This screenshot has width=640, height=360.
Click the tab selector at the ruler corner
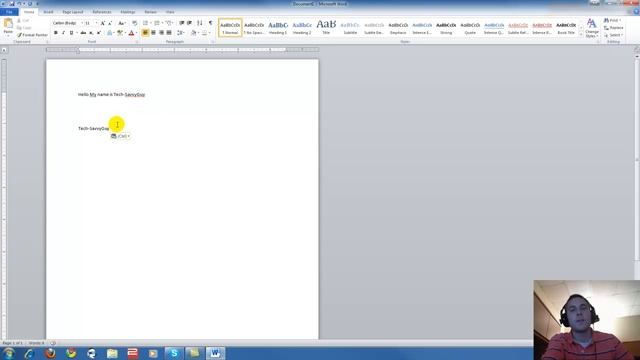tap(4, 50)
